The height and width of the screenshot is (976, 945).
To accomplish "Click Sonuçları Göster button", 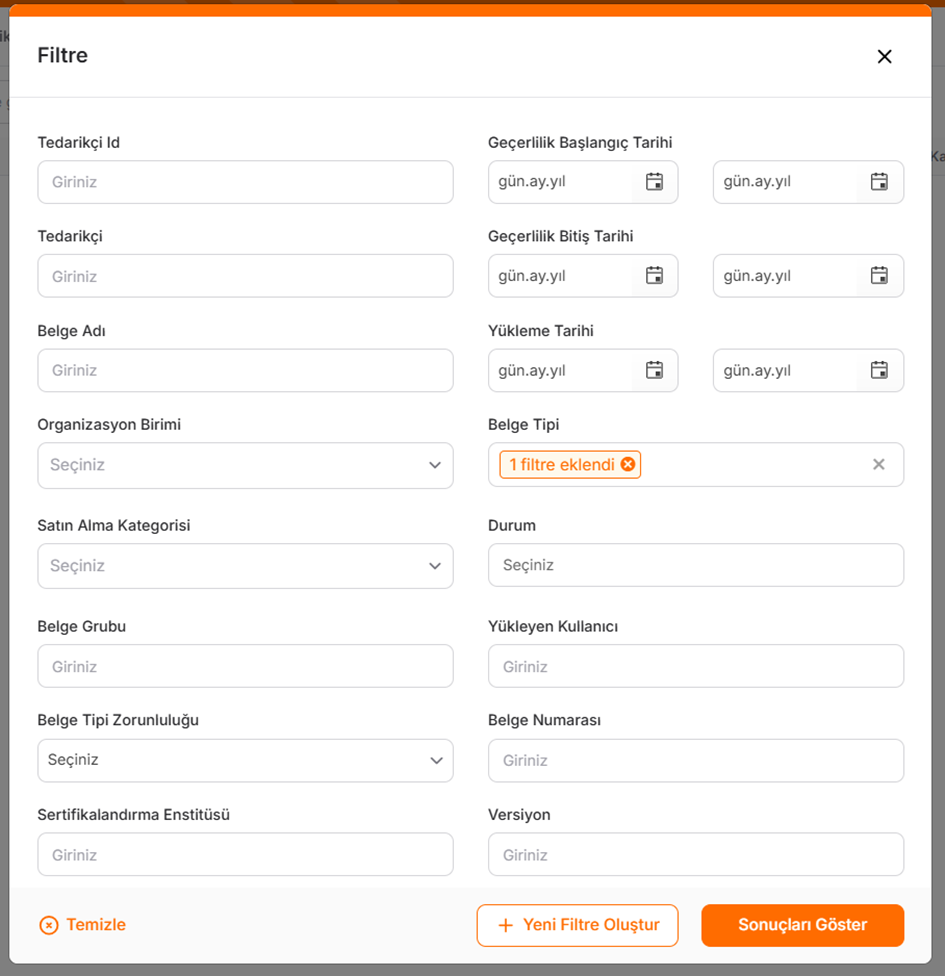I will [802, 925].
